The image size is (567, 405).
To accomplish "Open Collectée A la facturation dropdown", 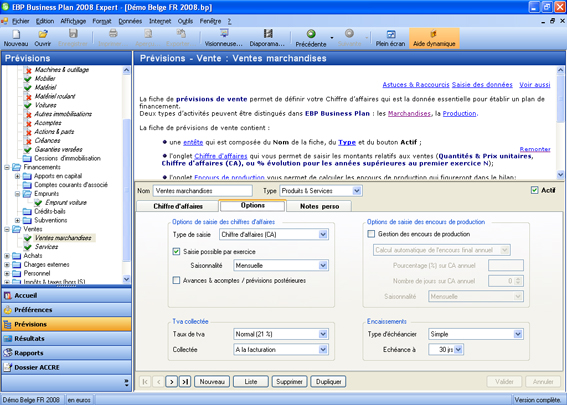I will pos(323,350).
